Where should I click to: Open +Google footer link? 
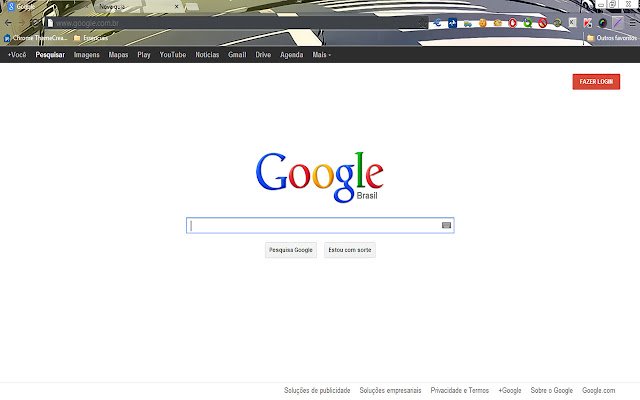[510, 390]
